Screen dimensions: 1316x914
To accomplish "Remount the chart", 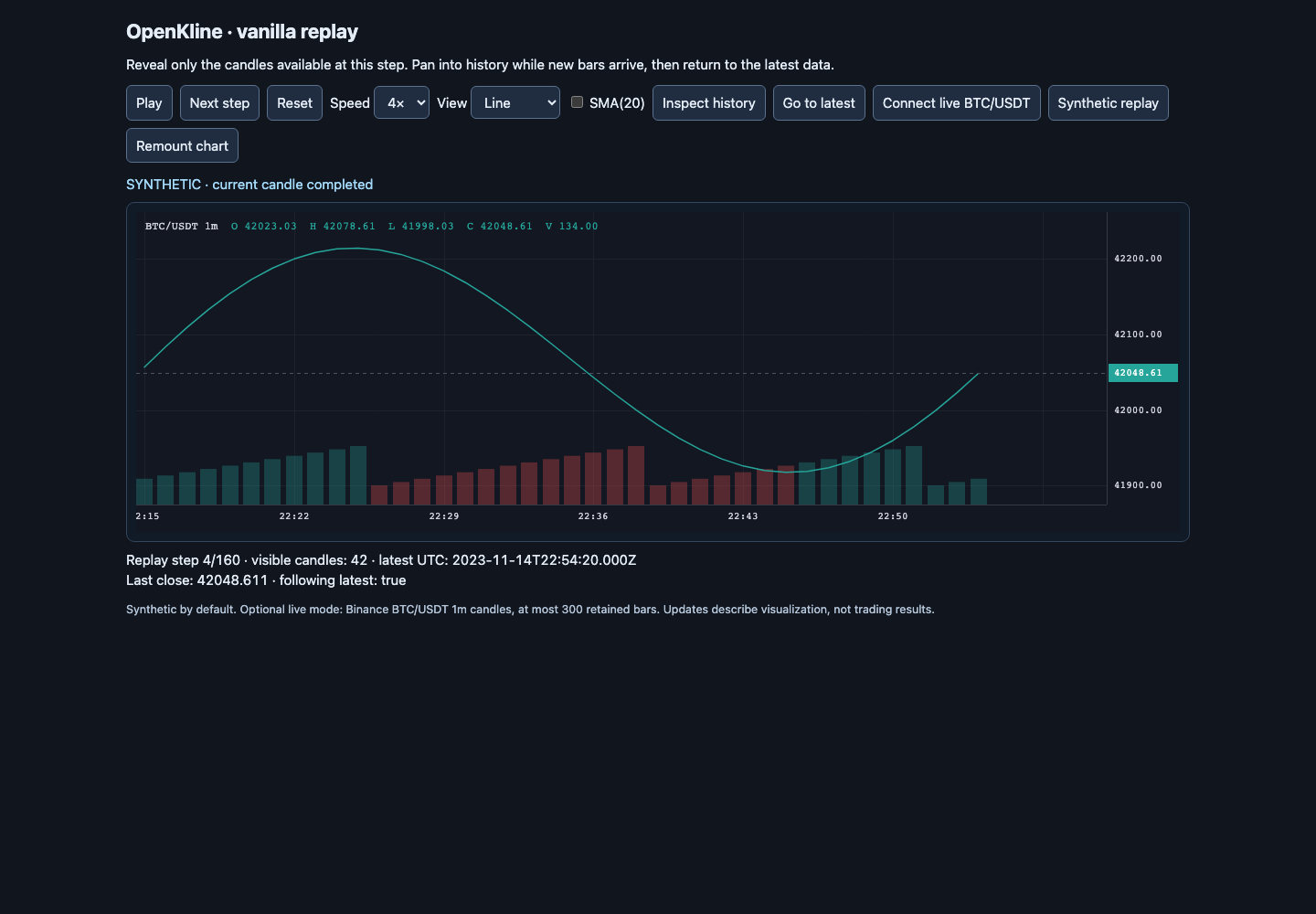I will [x=182, y=146].
